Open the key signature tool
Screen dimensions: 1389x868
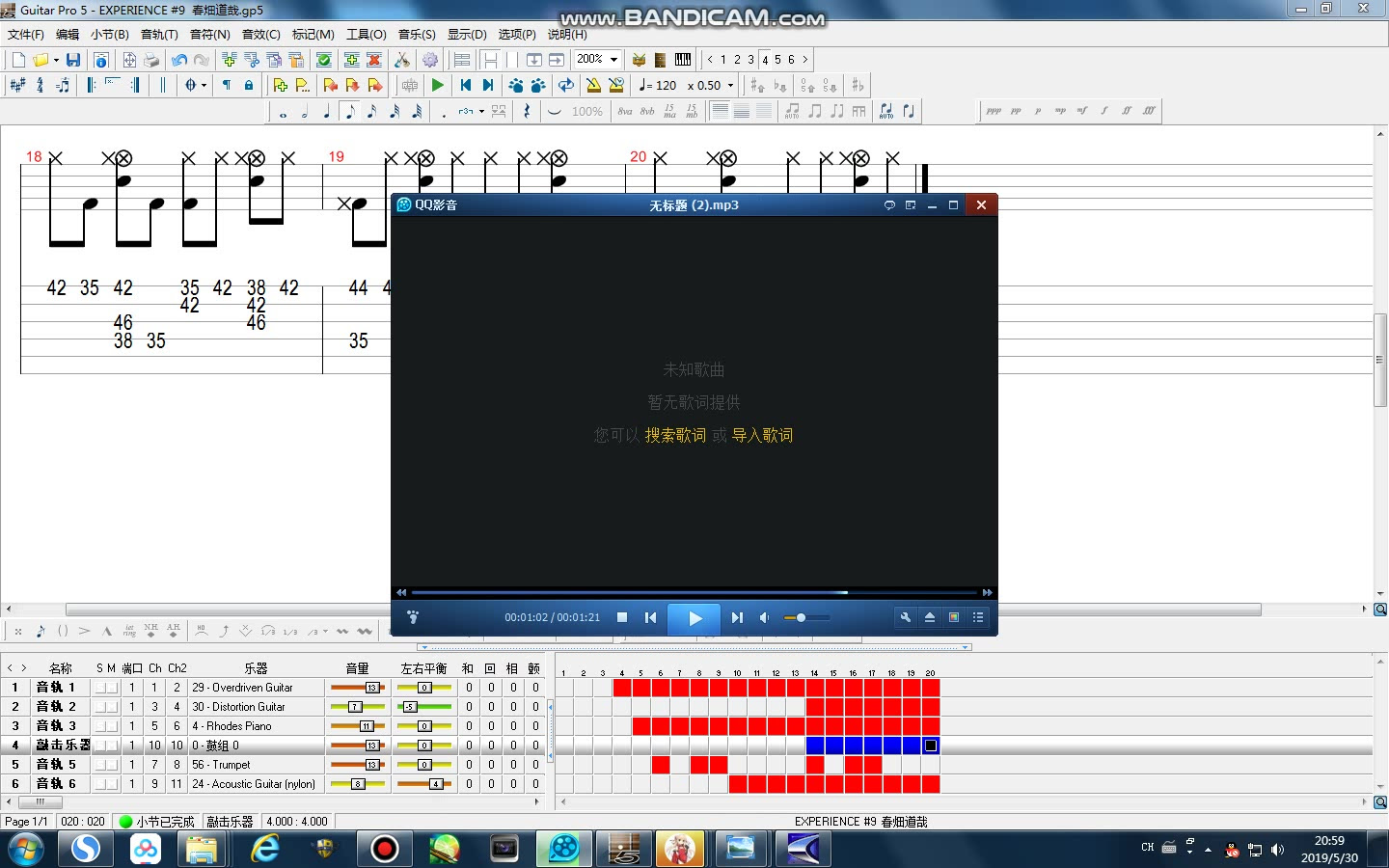pos(17,85)
